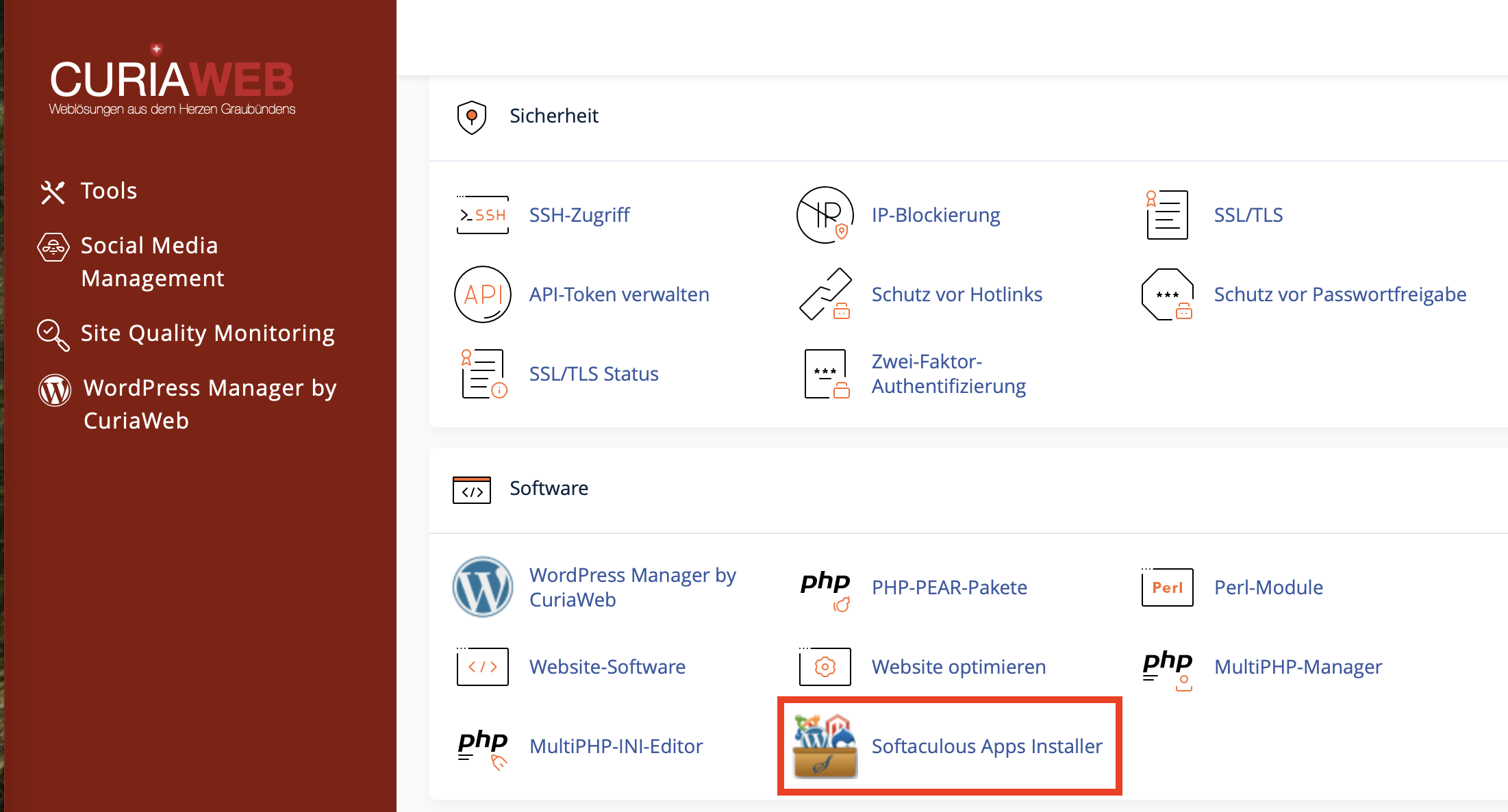Open the SSL/TLS Status link
The height and width of the screenshot is (812, 1508).
[x=594, y=374]
